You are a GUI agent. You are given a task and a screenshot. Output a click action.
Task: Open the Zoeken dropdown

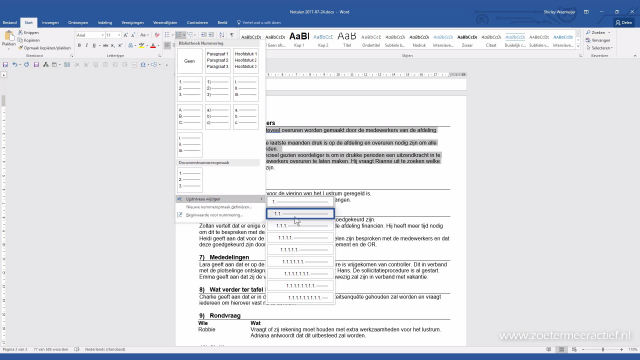tap(598, 32)
